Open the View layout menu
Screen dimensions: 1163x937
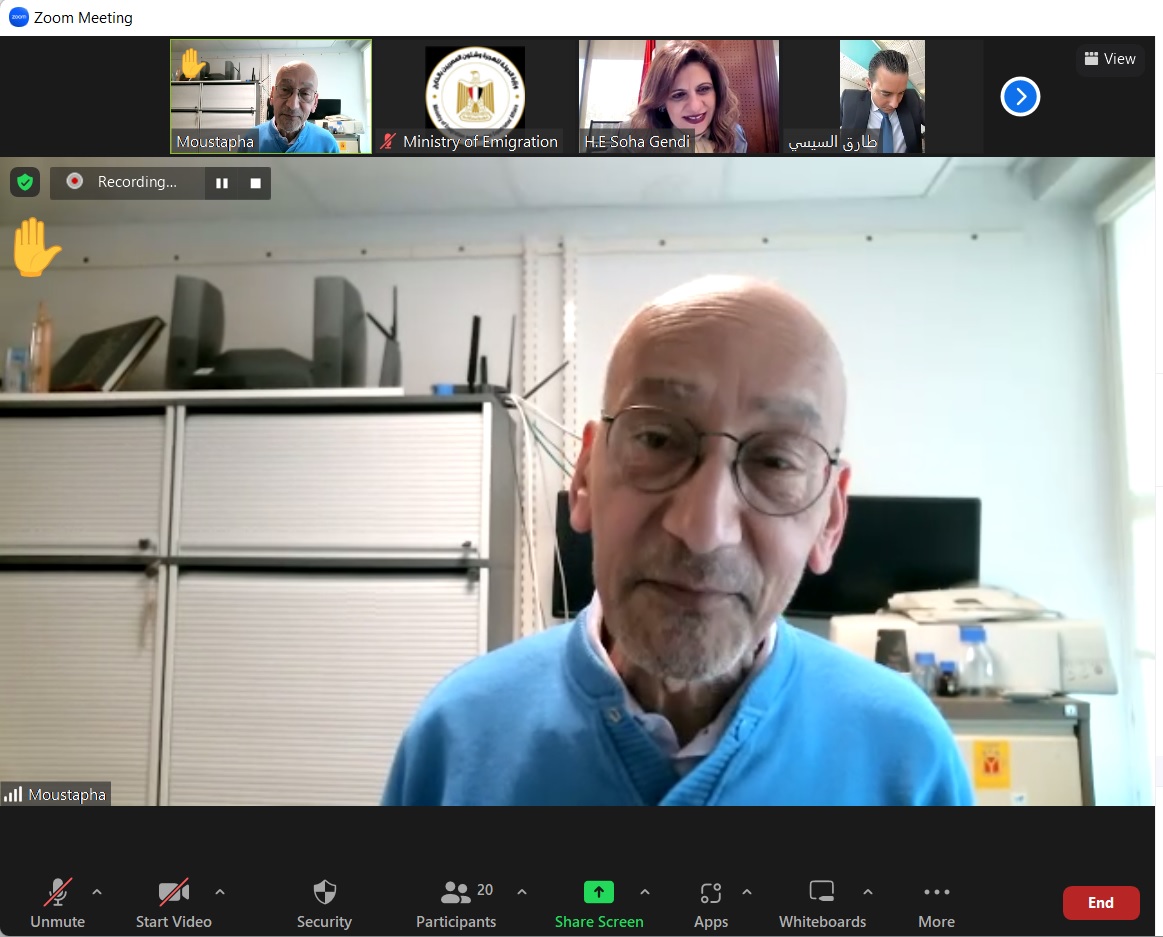[x=1110, y=59]
